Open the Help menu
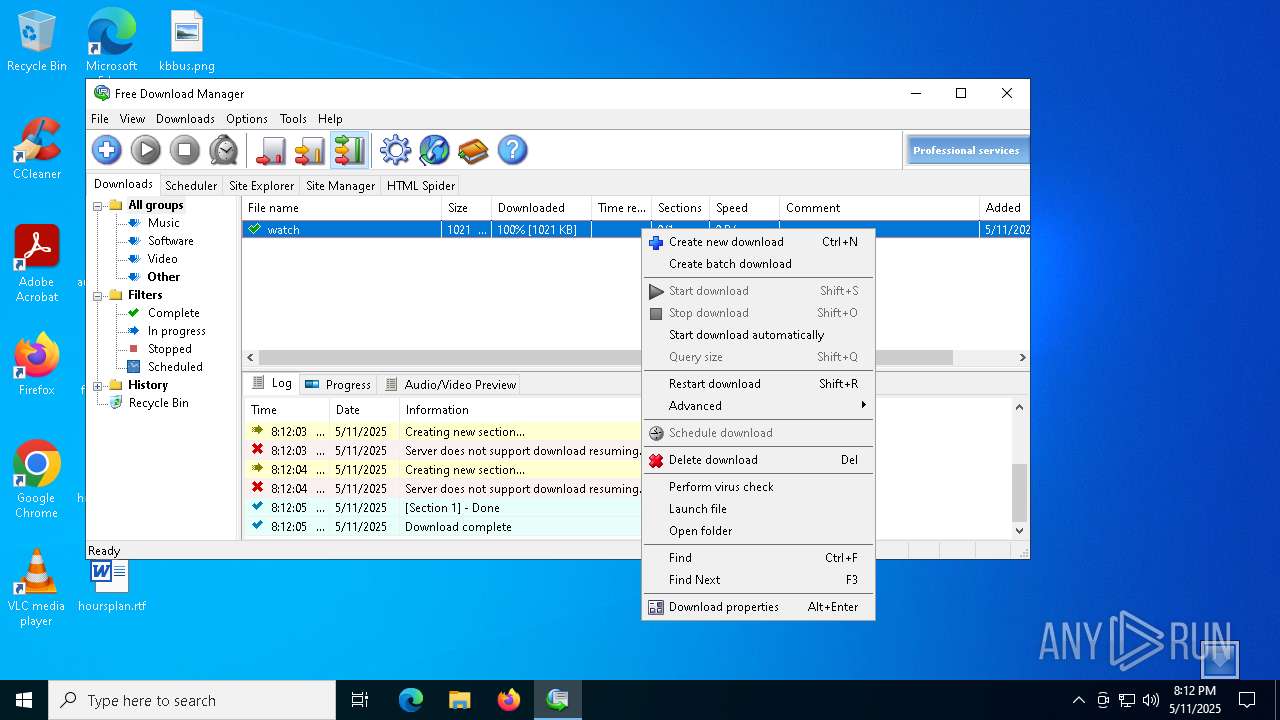 point(330,119)
